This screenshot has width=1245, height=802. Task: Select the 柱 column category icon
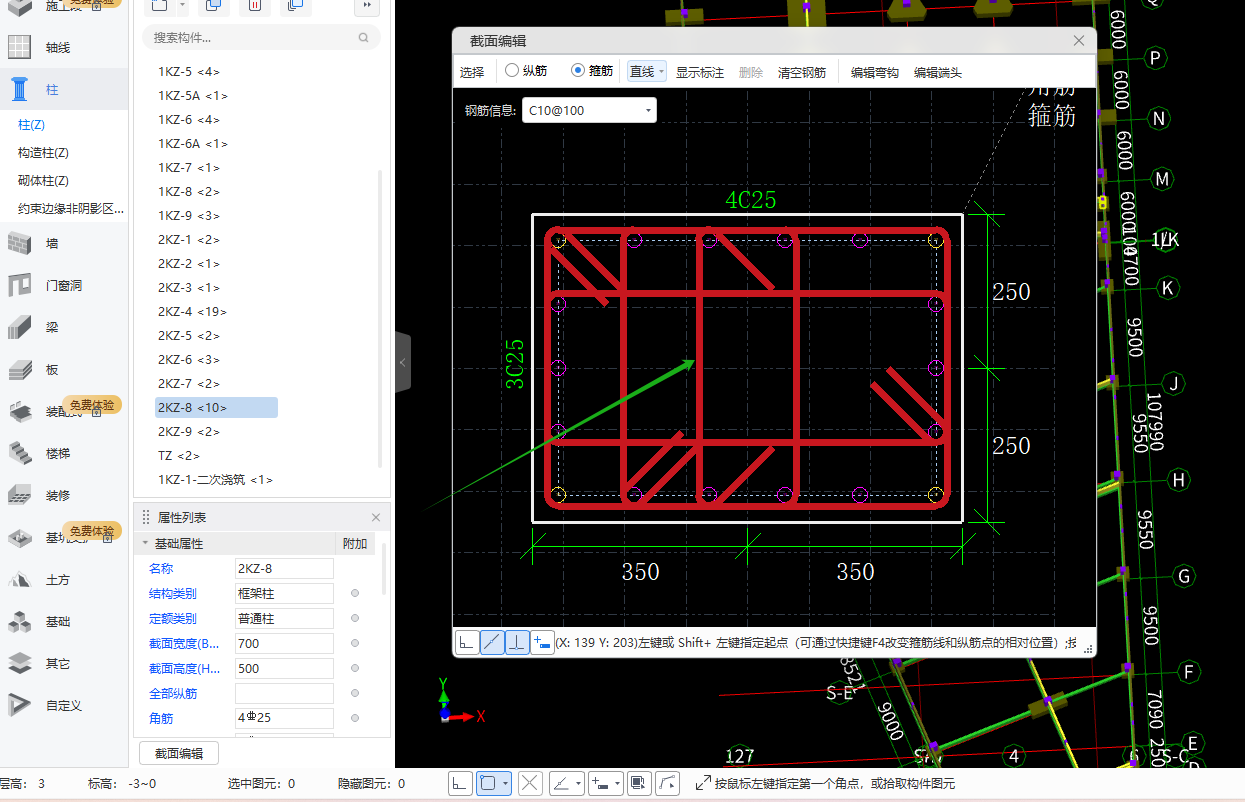click(x=19, y=89)
